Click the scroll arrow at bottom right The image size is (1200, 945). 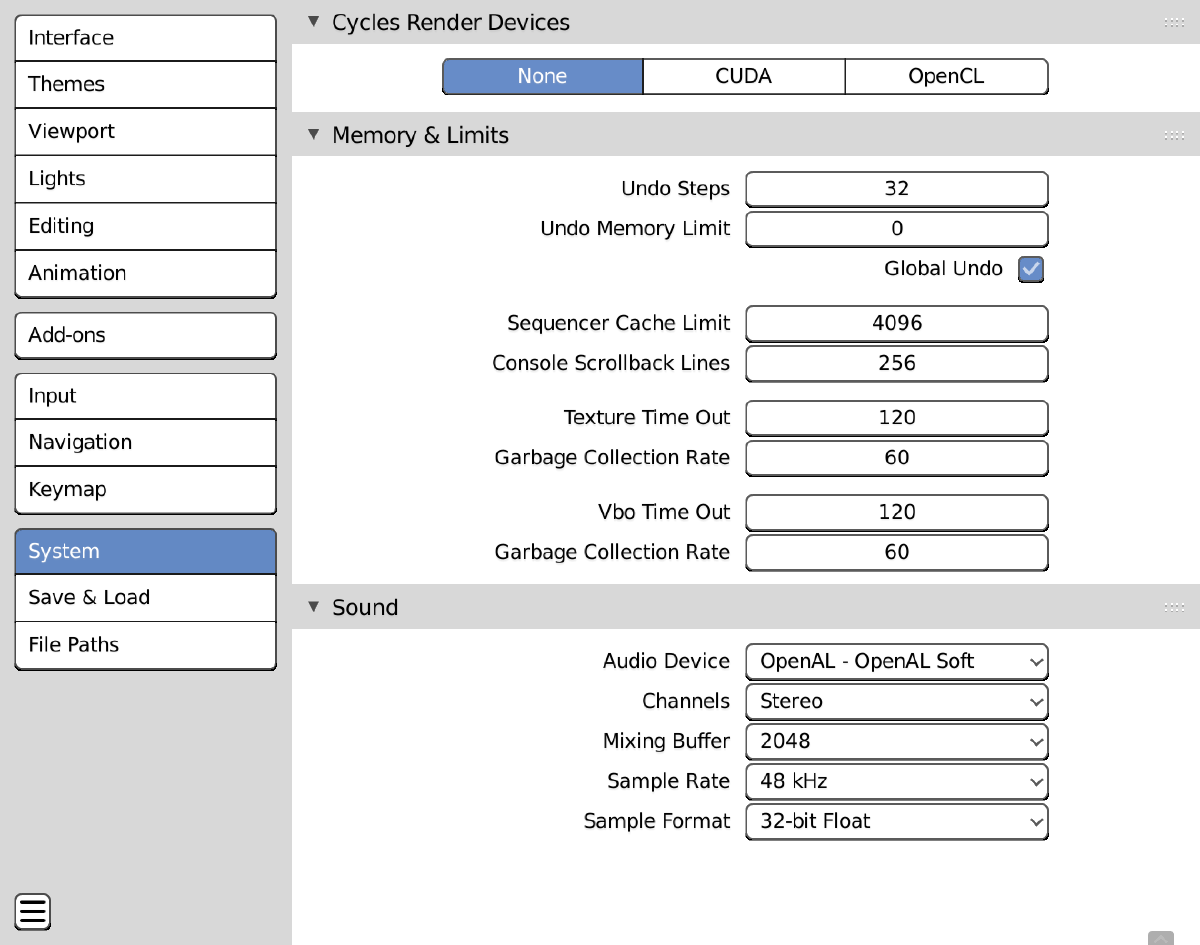[1161, 938]
